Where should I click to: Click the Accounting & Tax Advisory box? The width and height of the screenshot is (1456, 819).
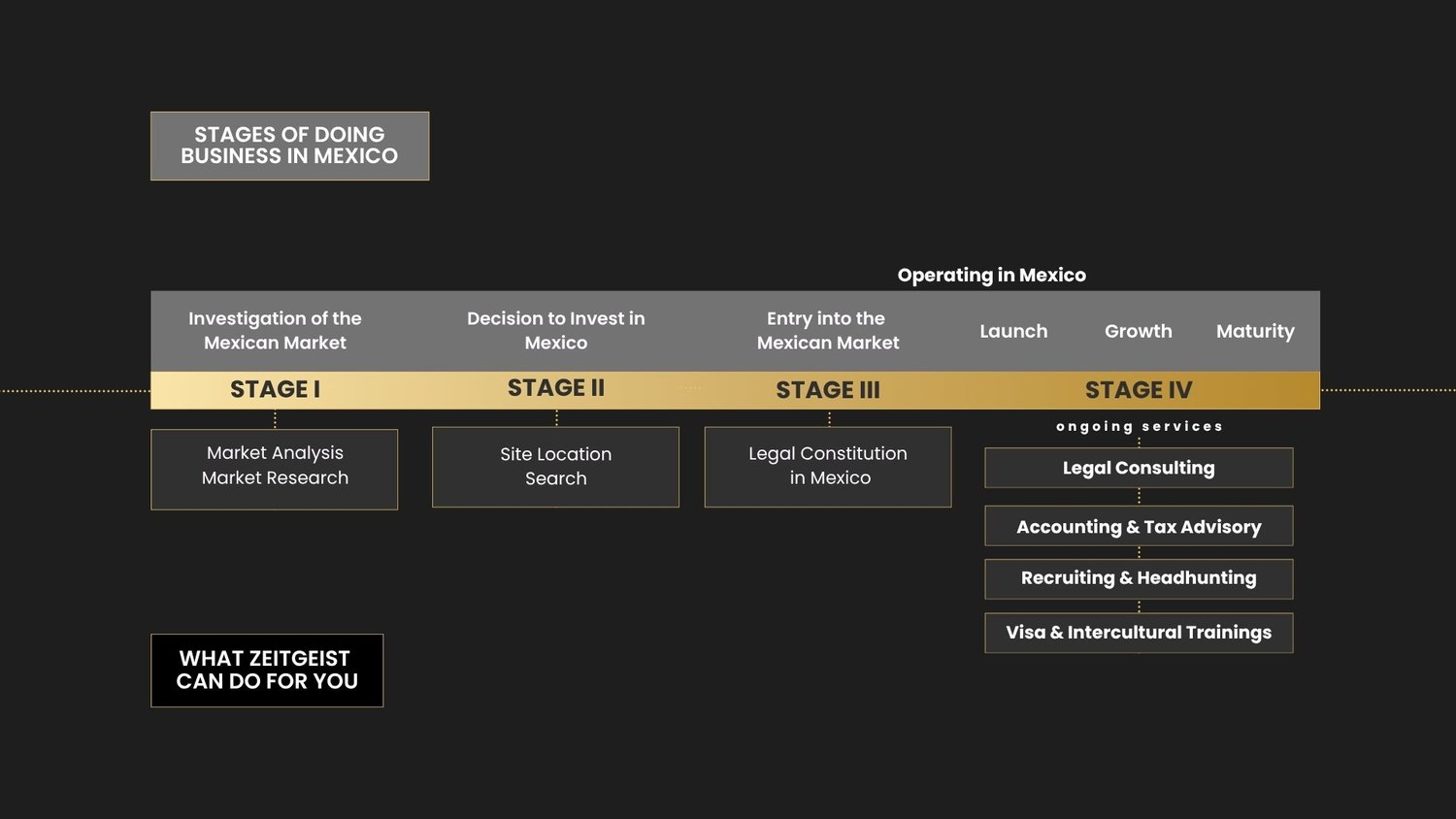[x=1139, y=526]
